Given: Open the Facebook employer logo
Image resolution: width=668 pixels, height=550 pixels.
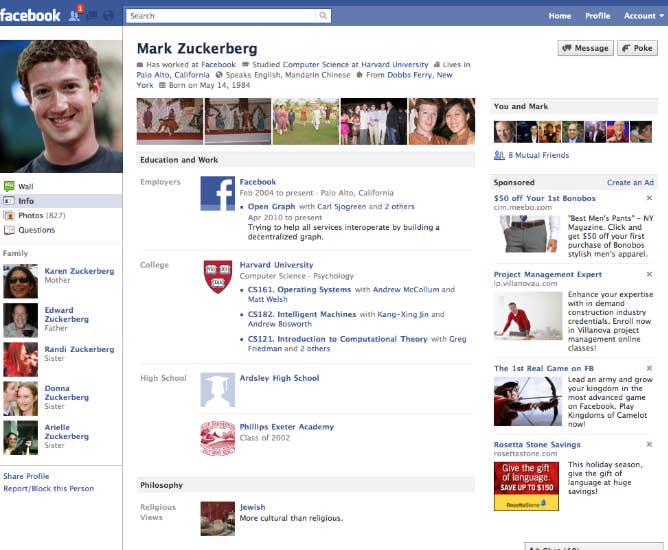Looking at the screenshot, I should click(x=218, y=193).
